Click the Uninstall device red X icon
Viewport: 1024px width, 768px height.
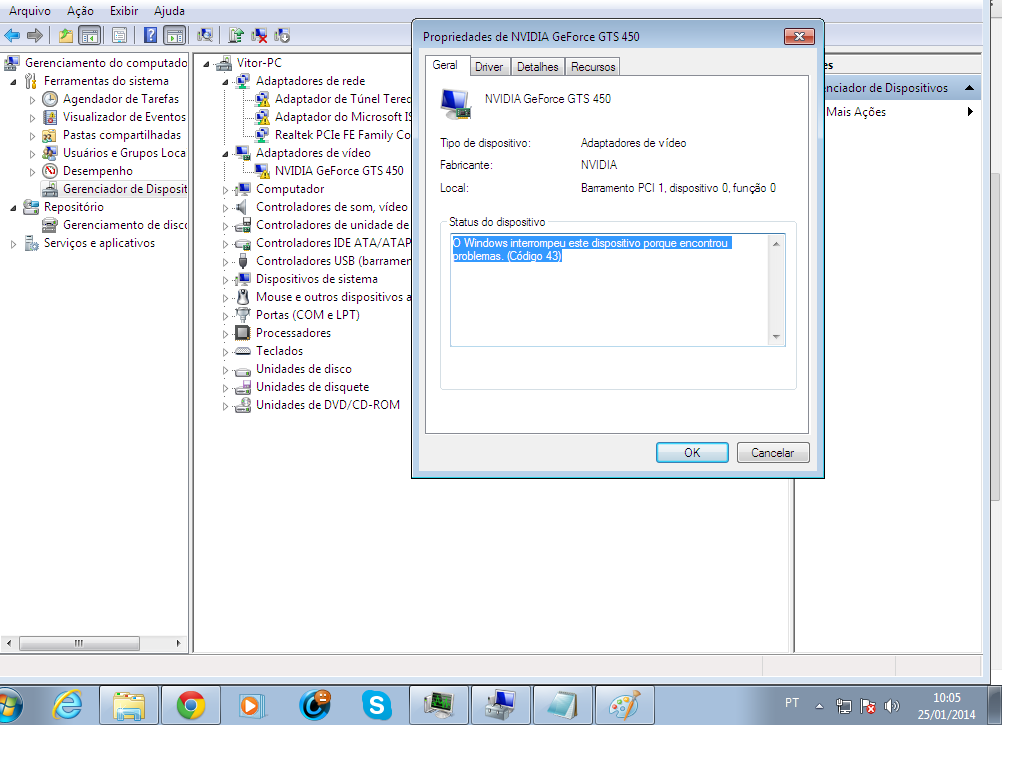pos(259,35)
